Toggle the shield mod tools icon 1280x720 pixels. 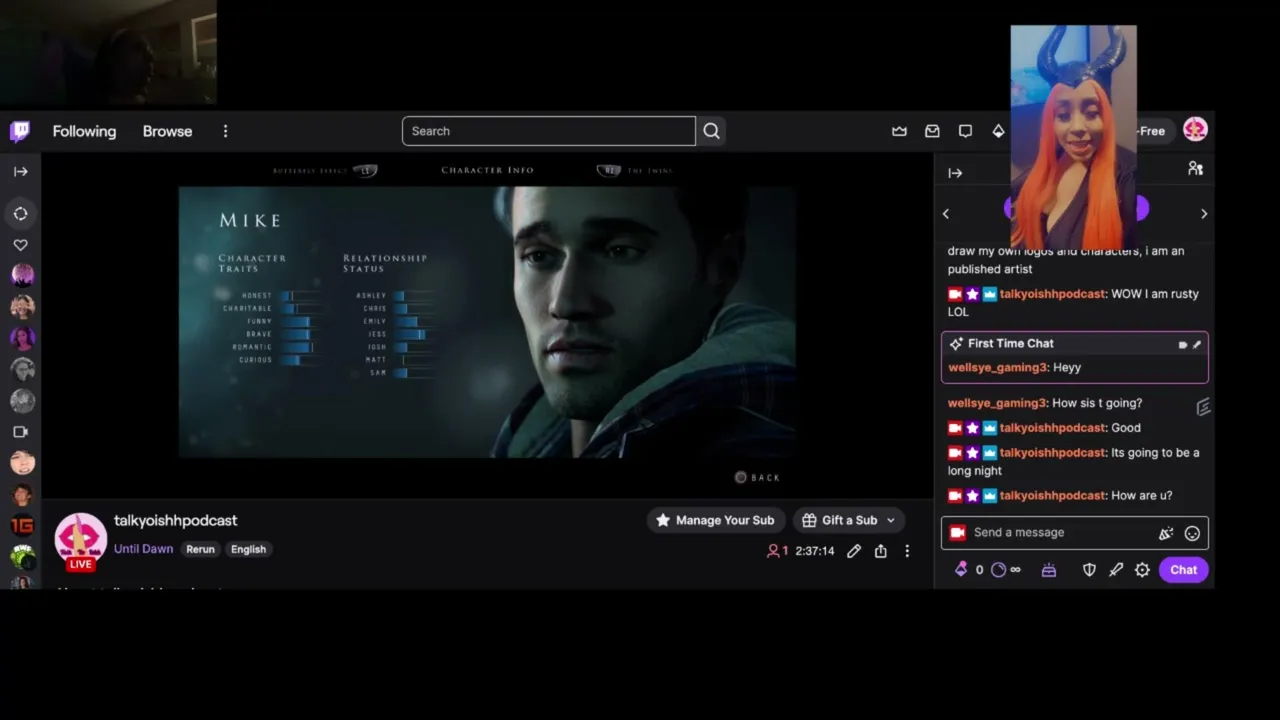(1089, 570)
